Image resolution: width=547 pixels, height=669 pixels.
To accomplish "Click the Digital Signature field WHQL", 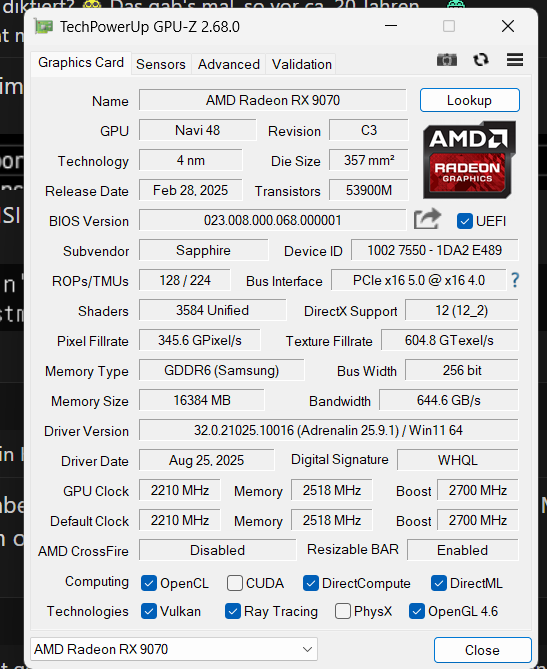I will pos(458,460).
